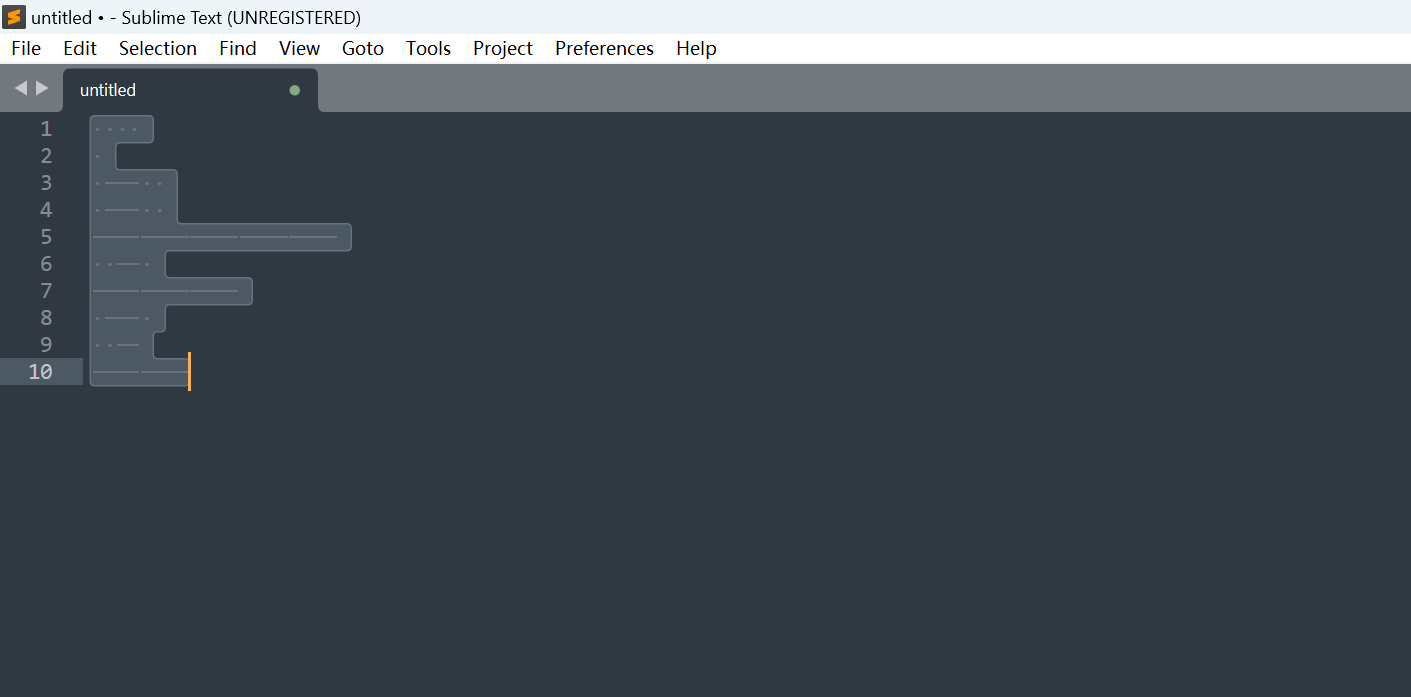Place the cursor in the selected whitespace on line 5

tap(220, 237)
